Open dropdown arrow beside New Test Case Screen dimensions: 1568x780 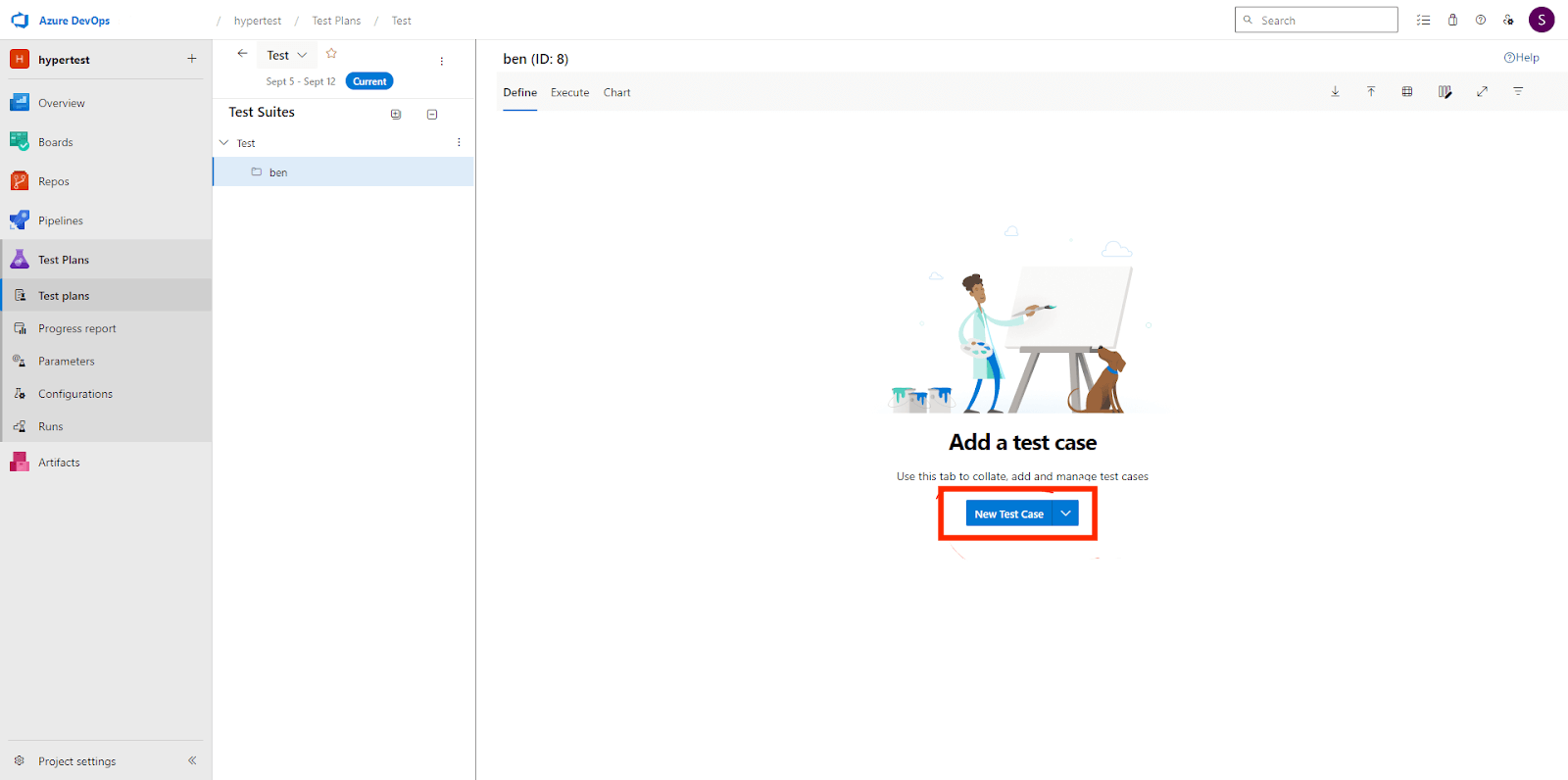pyautogui.click(x=1065, y=513)
